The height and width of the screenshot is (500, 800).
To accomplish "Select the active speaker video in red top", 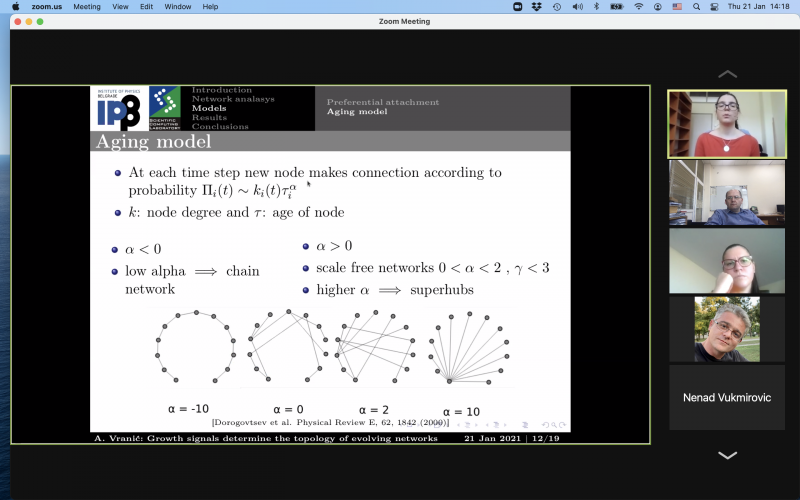I will point(727,124).
